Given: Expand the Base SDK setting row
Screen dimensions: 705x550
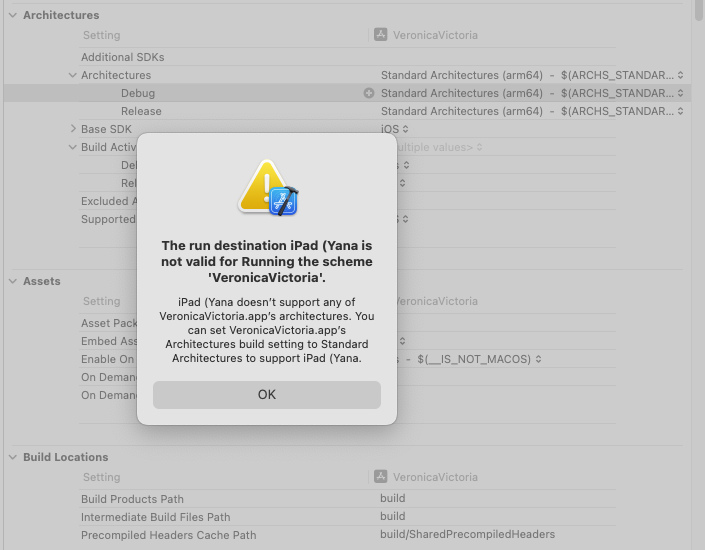Looking at the screenshot, I should pyautogui.click(x=73, y=129).
